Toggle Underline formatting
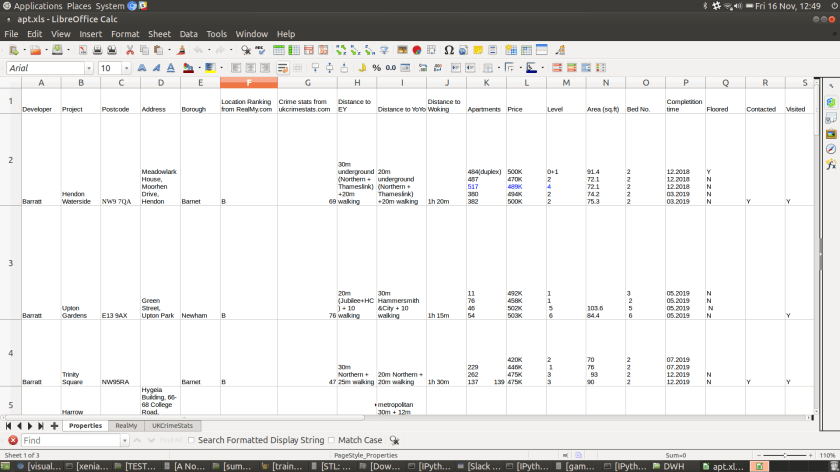This screenshot has height=472, width=840. coord(170,68)
